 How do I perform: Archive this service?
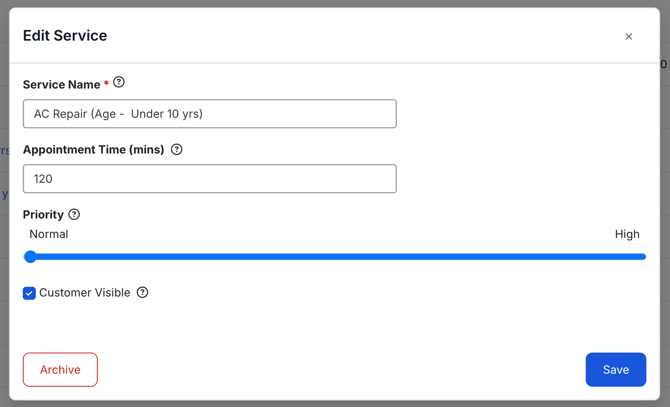(60, 369)
